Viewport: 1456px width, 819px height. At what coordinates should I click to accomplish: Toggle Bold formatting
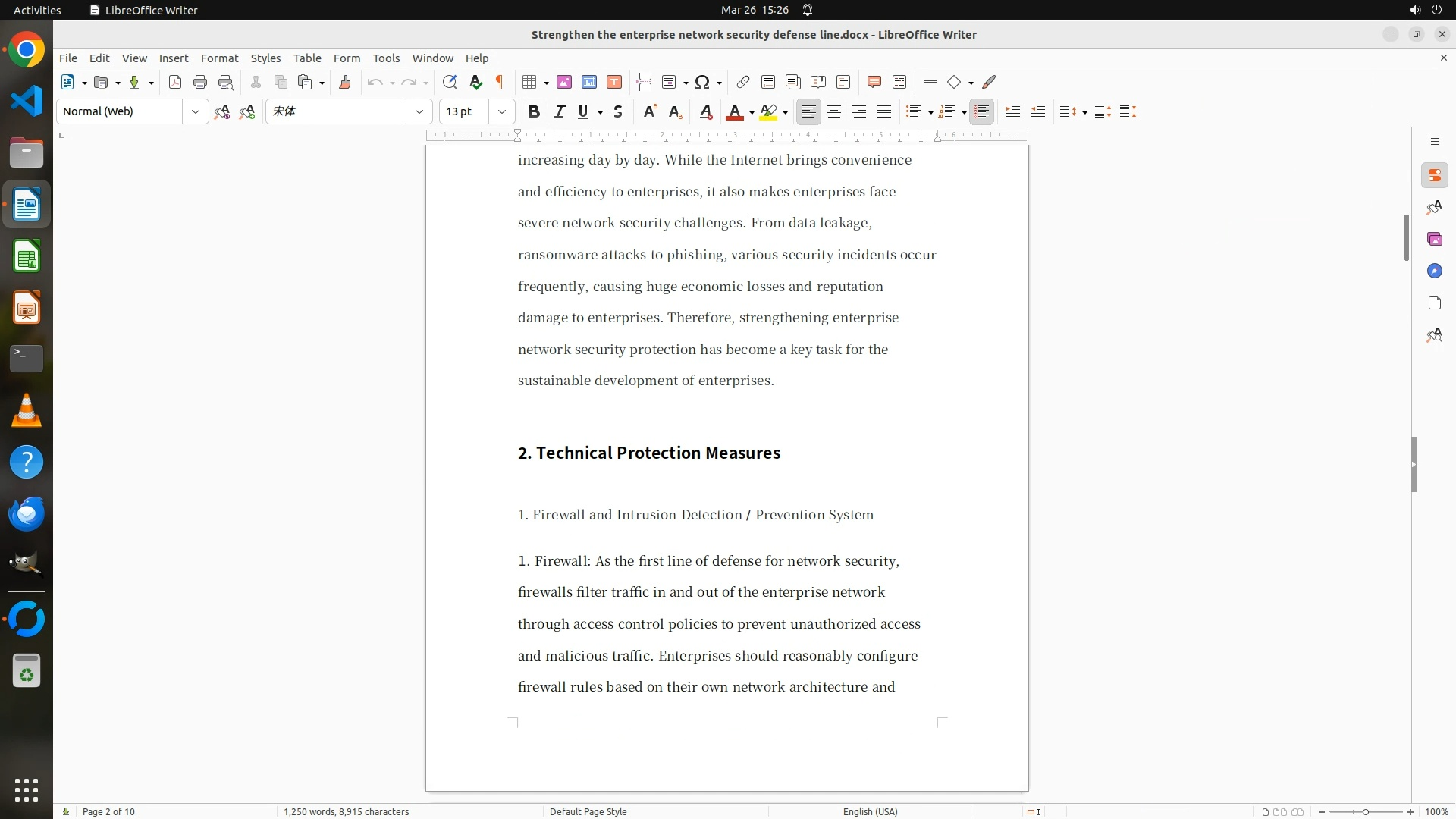[534, 112]
